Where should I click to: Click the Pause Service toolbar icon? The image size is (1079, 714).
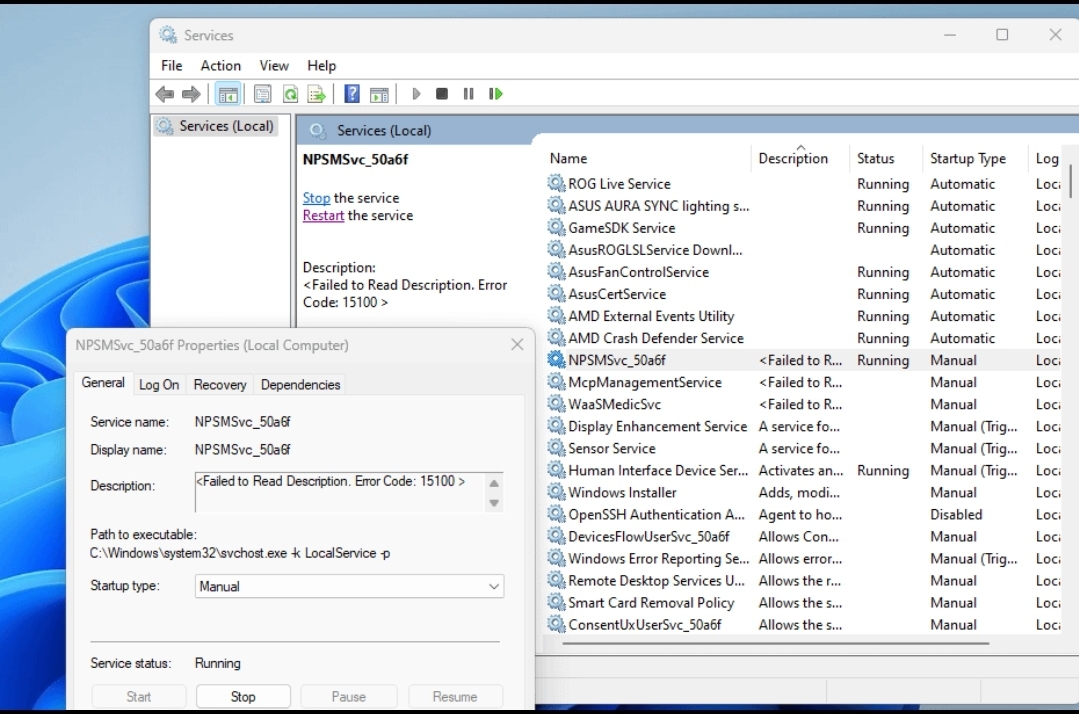coord(469,94)
